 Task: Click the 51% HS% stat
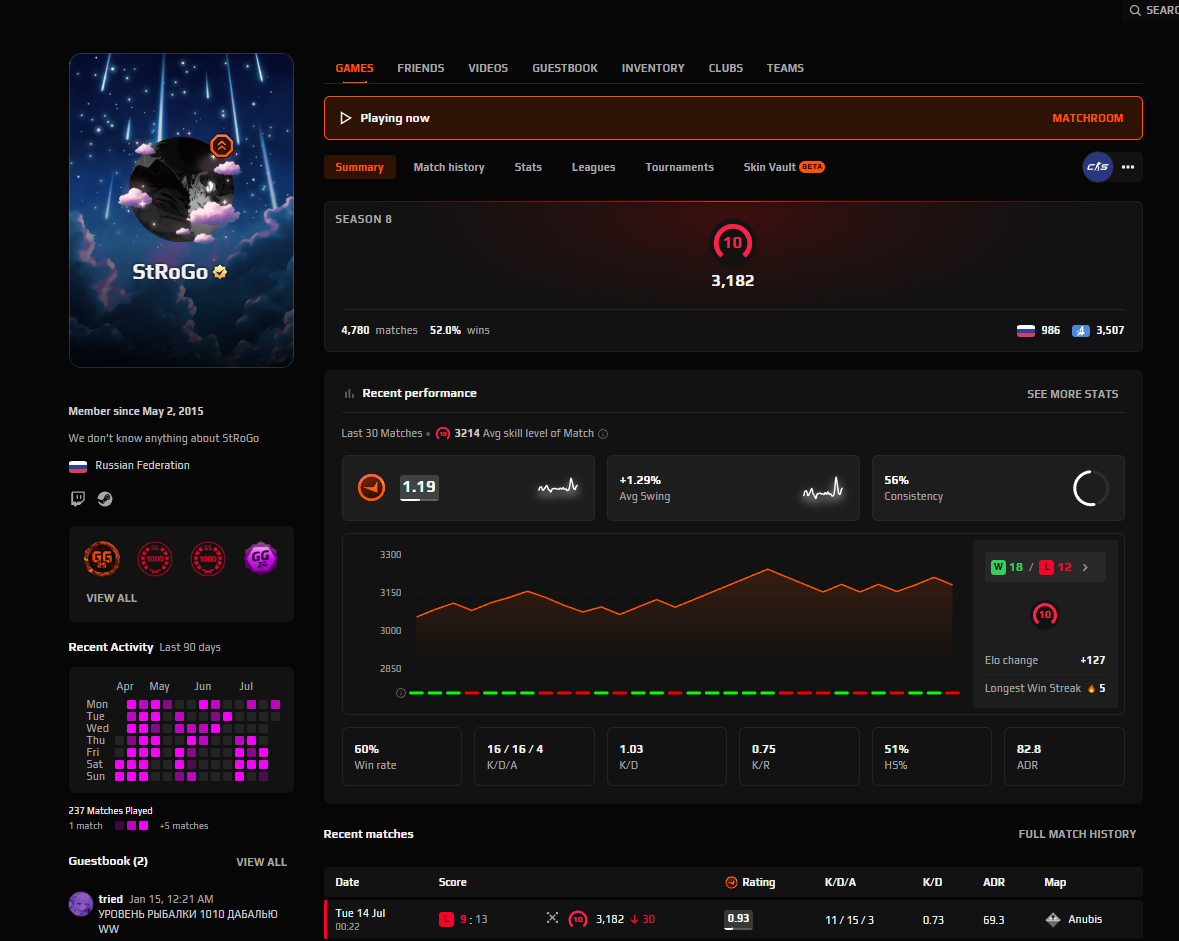pos(932,757)
